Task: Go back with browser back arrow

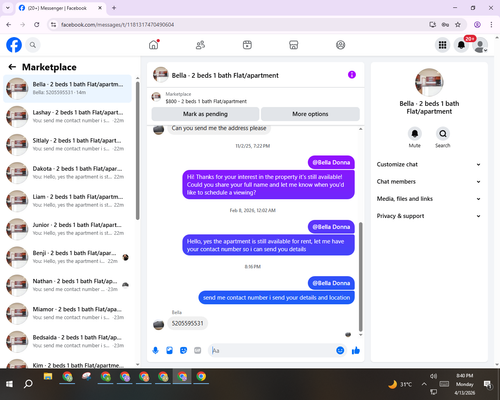Action: click(9, 24)
